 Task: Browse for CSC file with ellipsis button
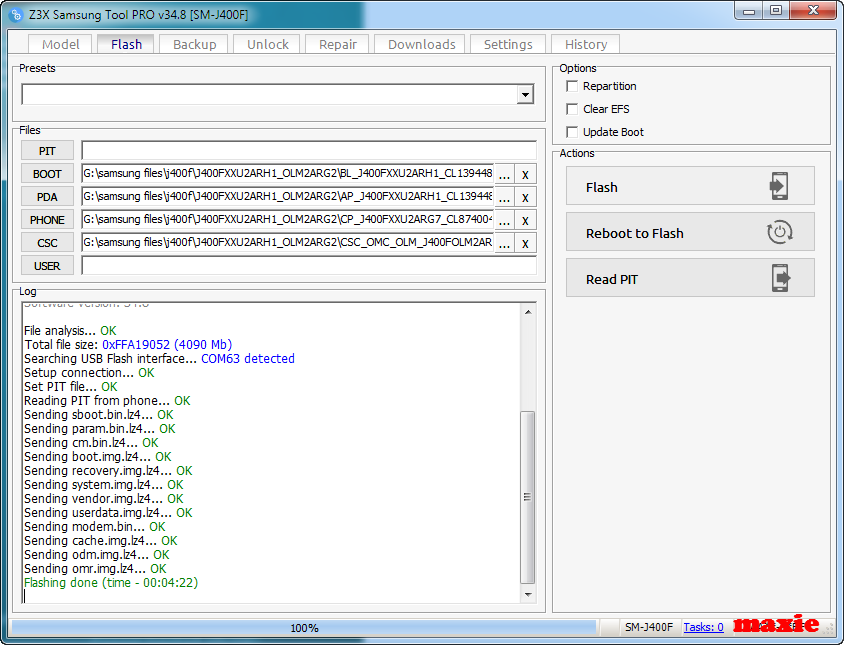(504, 243)
